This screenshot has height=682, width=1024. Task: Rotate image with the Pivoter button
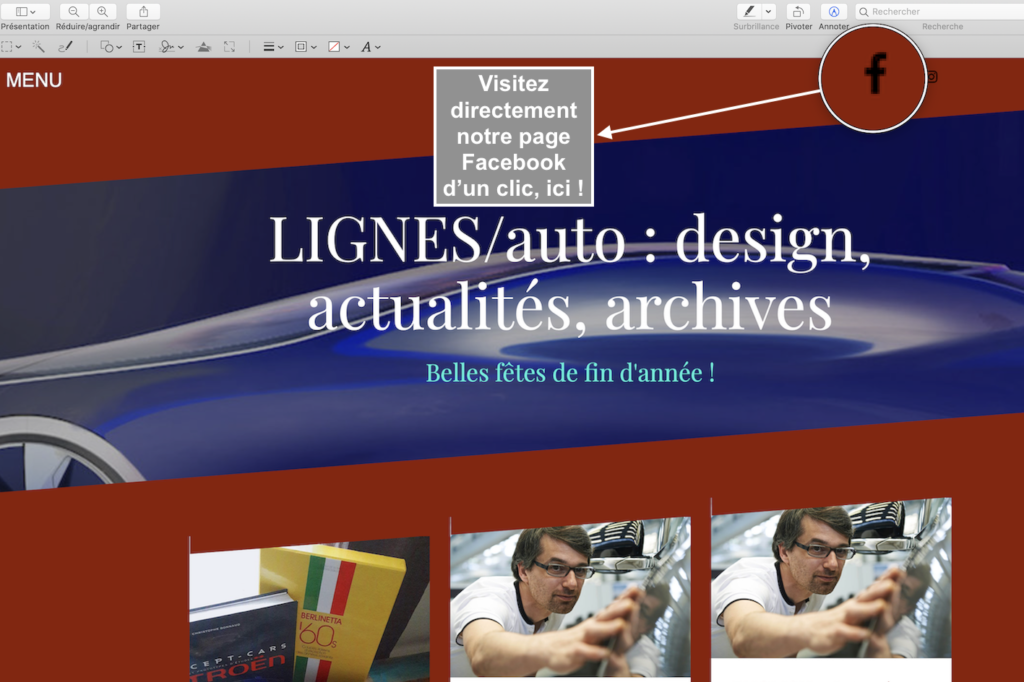(x=798, y=11)
